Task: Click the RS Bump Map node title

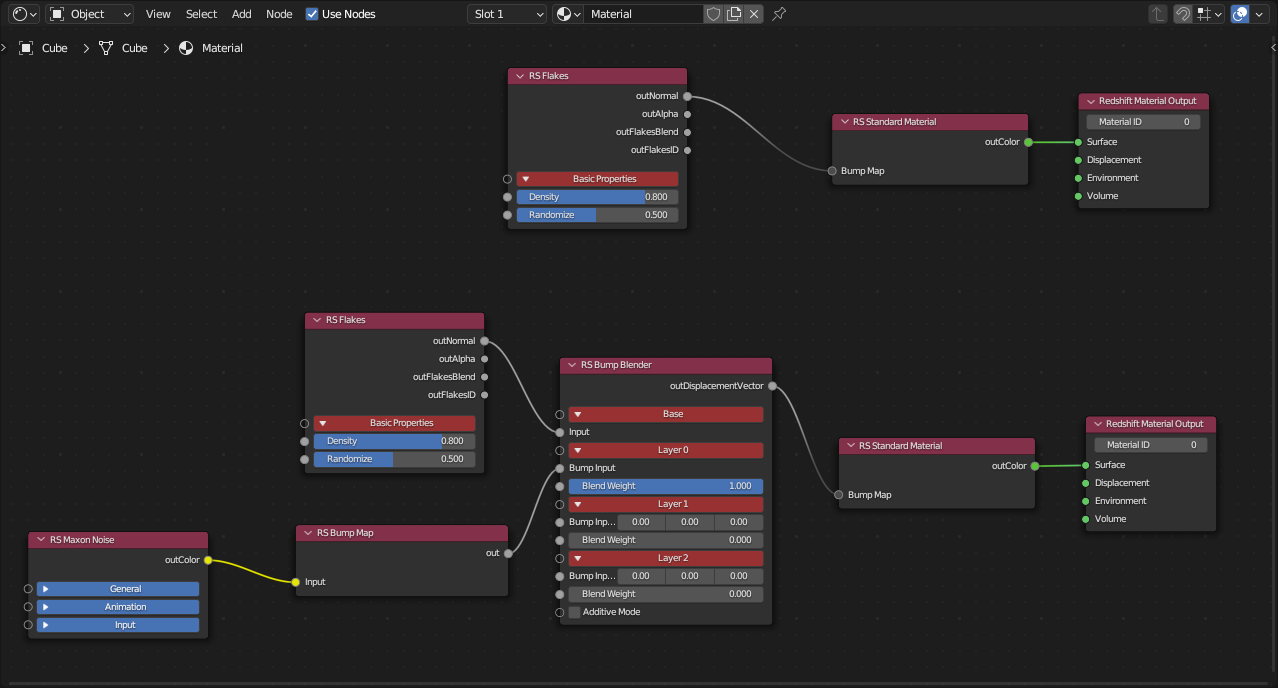Action: [x=345, y=533]
